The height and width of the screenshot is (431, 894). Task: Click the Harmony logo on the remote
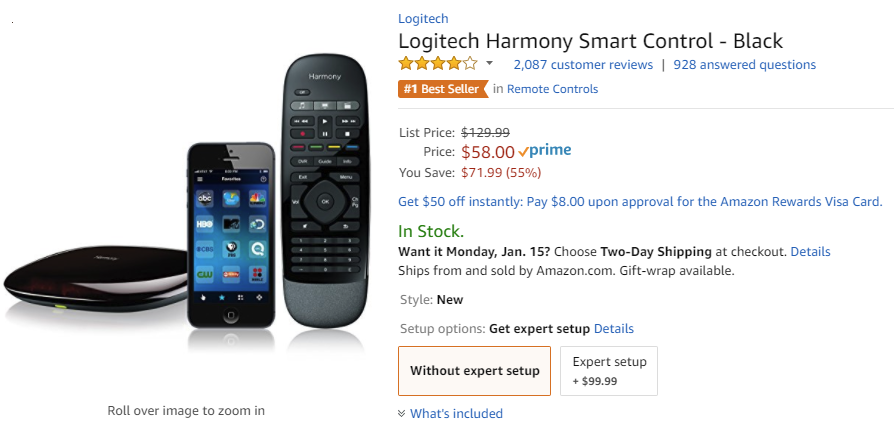(323, 76)
